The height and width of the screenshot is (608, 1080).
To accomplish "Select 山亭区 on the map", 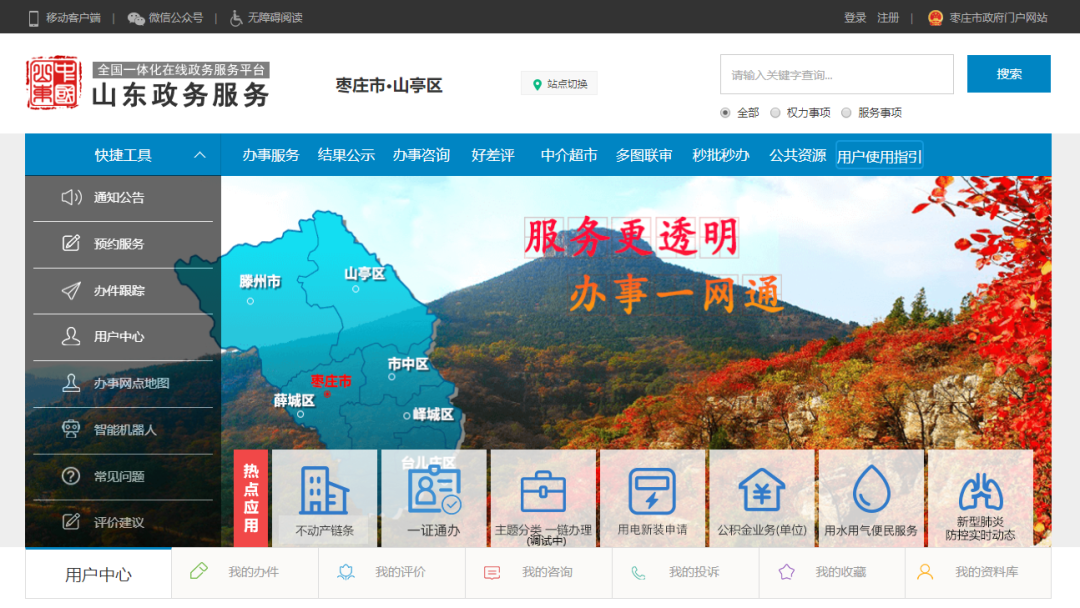I will tap(364, 274).
